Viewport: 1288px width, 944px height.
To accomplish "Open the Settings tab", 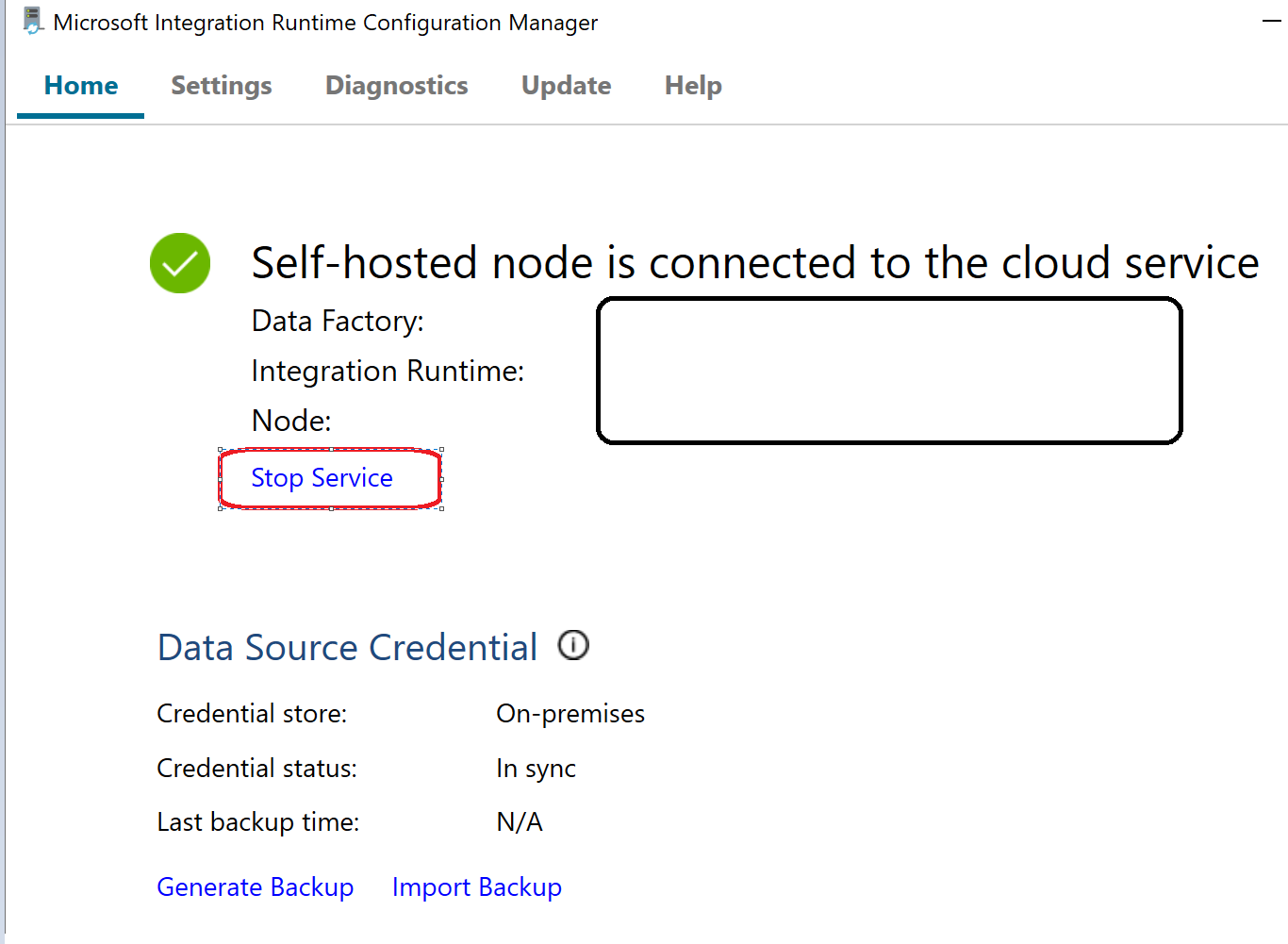I will click(x=222, y=86).
